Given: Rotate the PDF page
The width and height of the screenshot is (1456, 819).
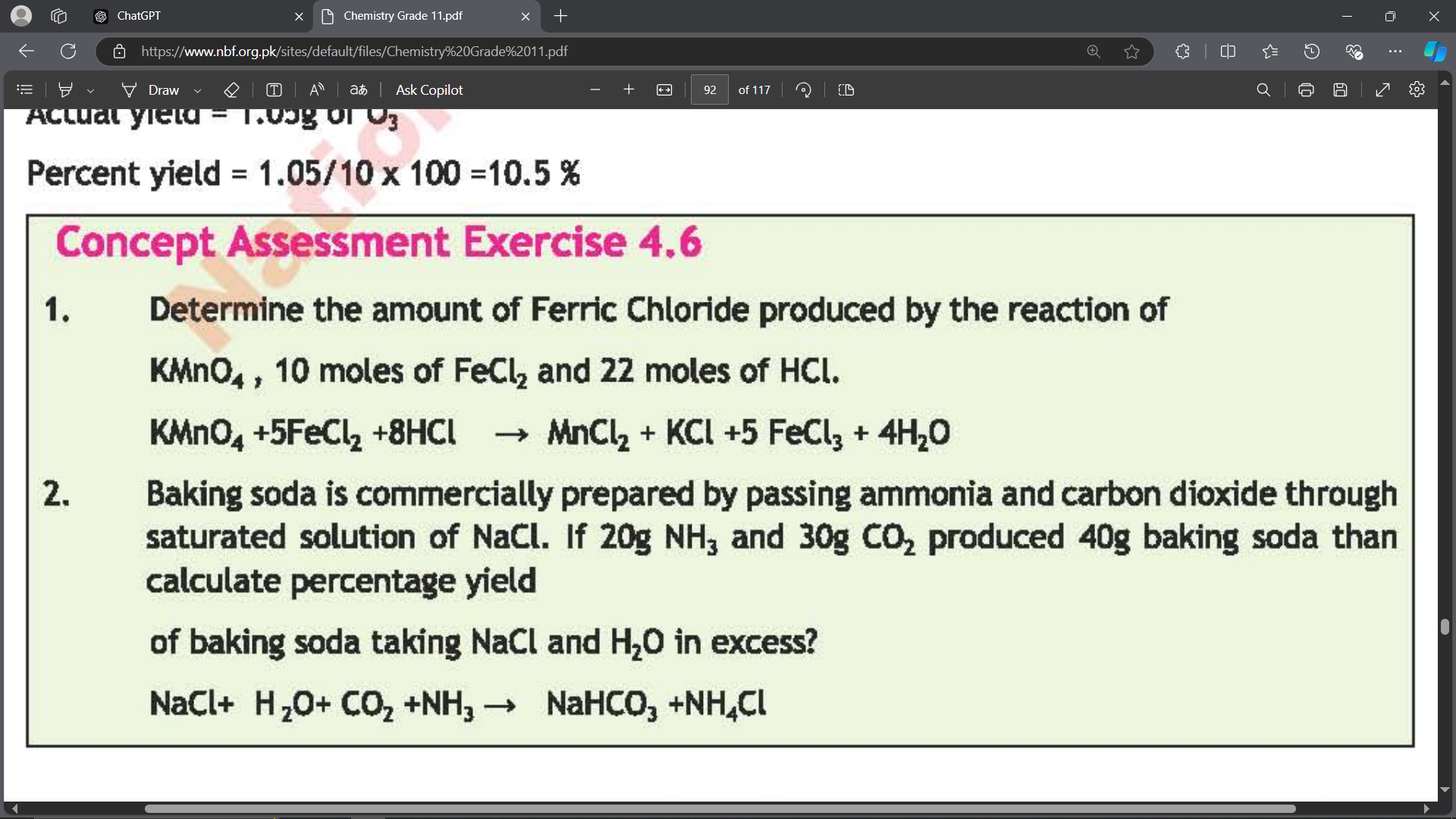Looking at the screenshot, I should pyautogui.click(x=804, y=89).
